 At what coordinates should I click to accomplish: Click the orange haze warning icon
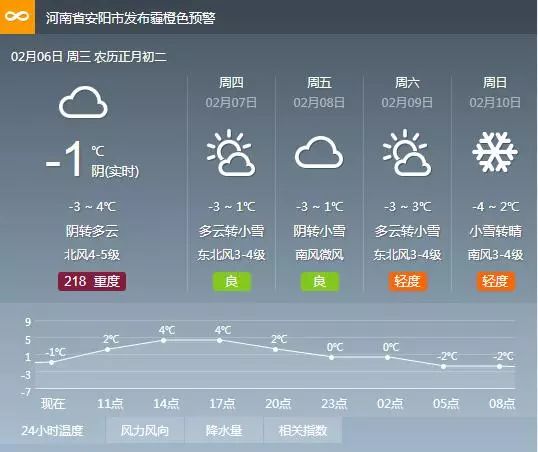[17, 17]
